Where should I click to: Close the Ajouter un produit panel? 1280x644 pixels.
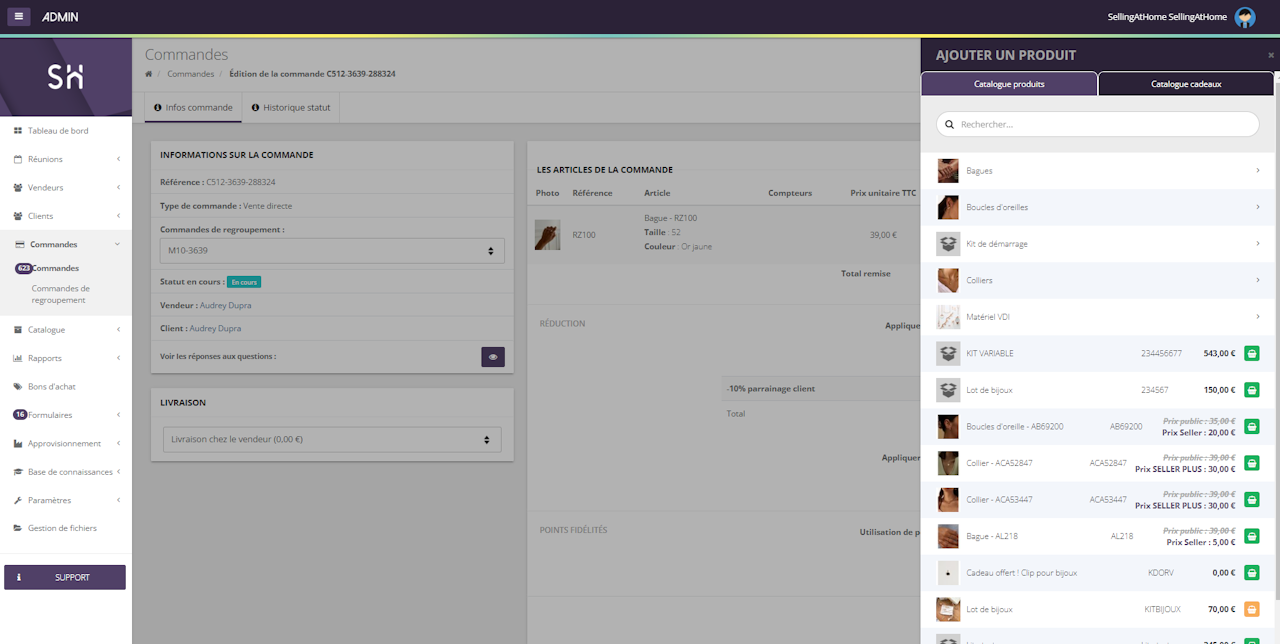click(x=1271, y=56)
